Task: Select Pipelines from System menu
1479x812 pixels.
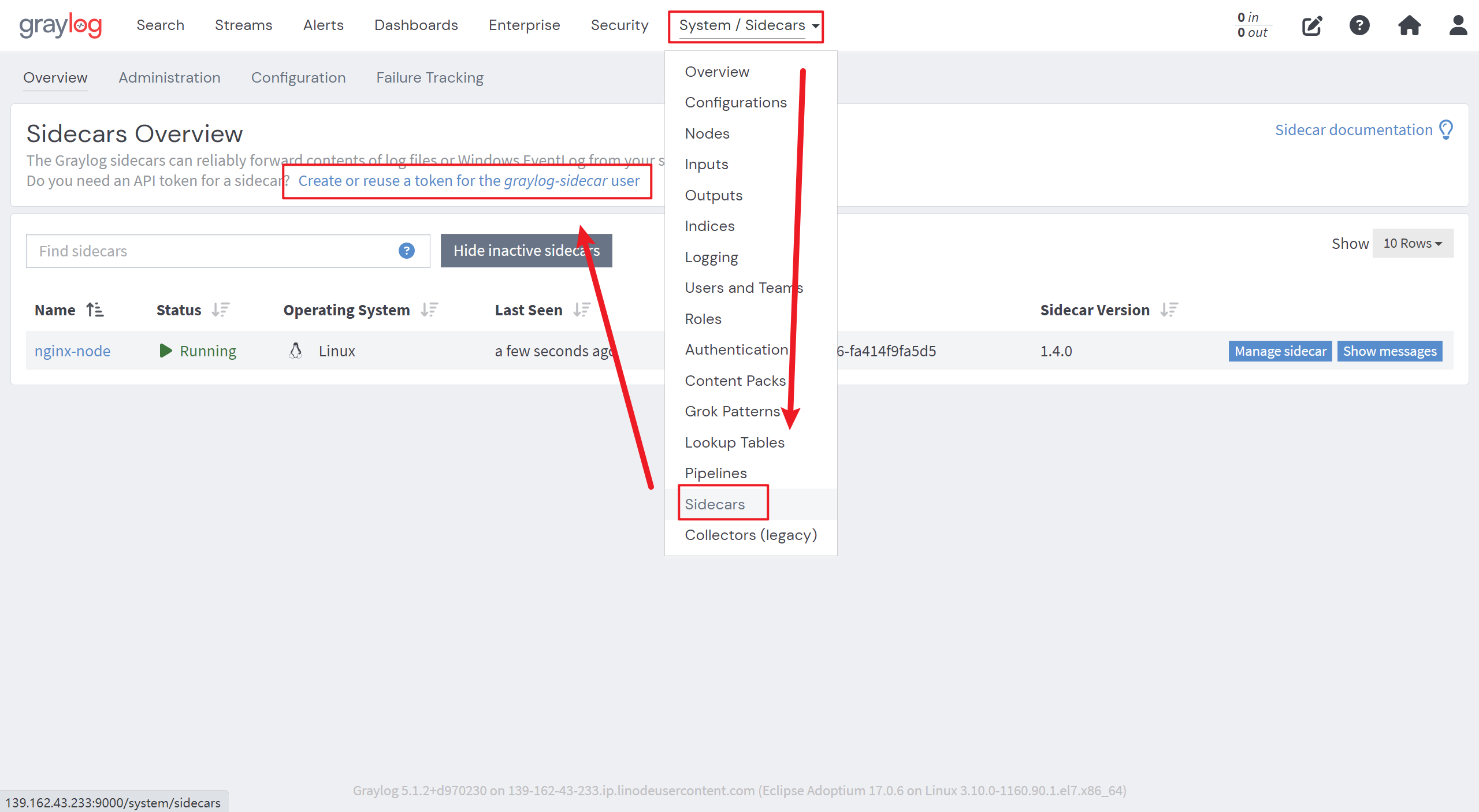Action: (715, 473)
